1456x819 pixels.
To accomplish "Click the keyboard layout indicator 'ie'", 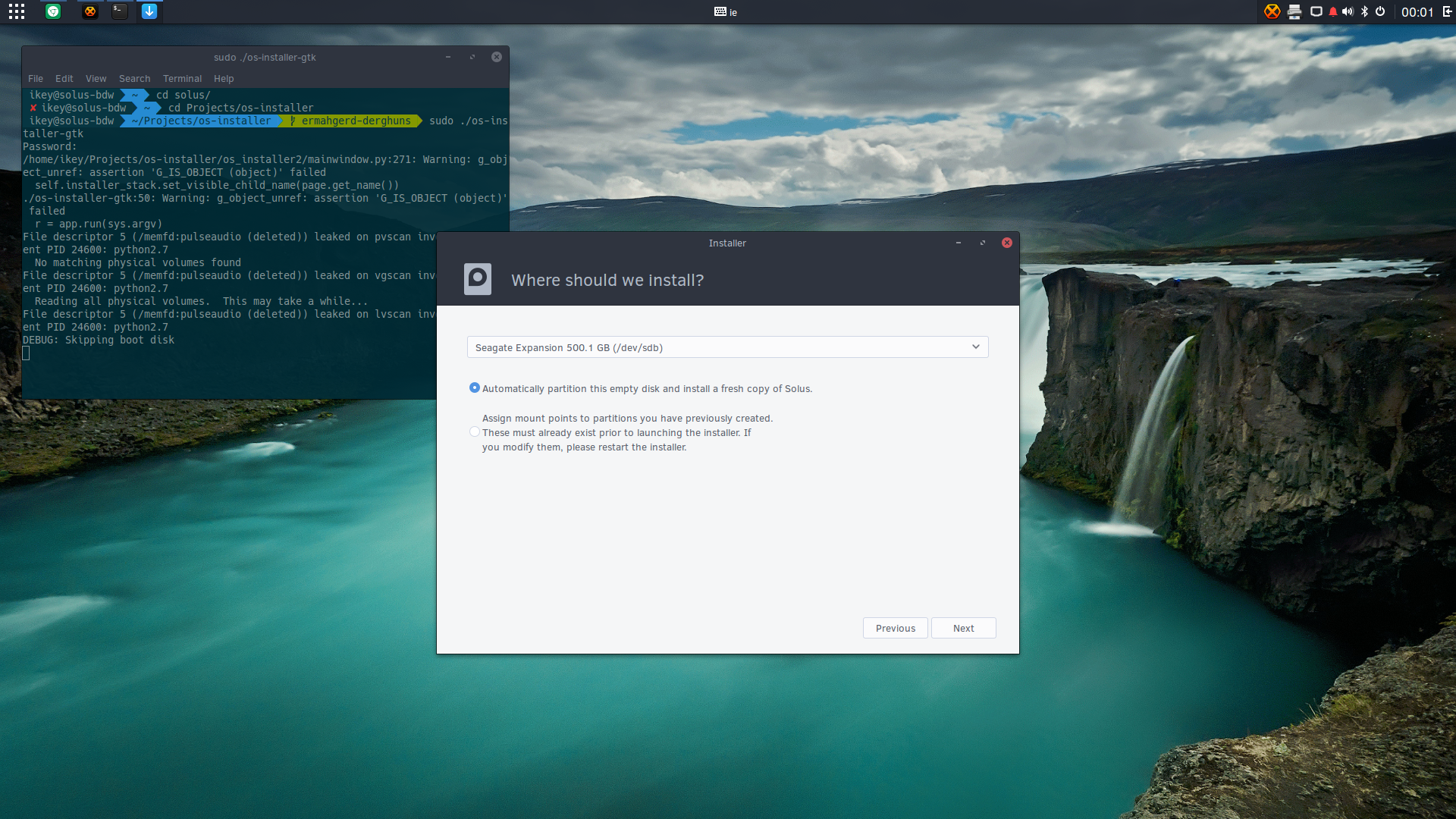I will pyautogui.click(x=726, y=12).
